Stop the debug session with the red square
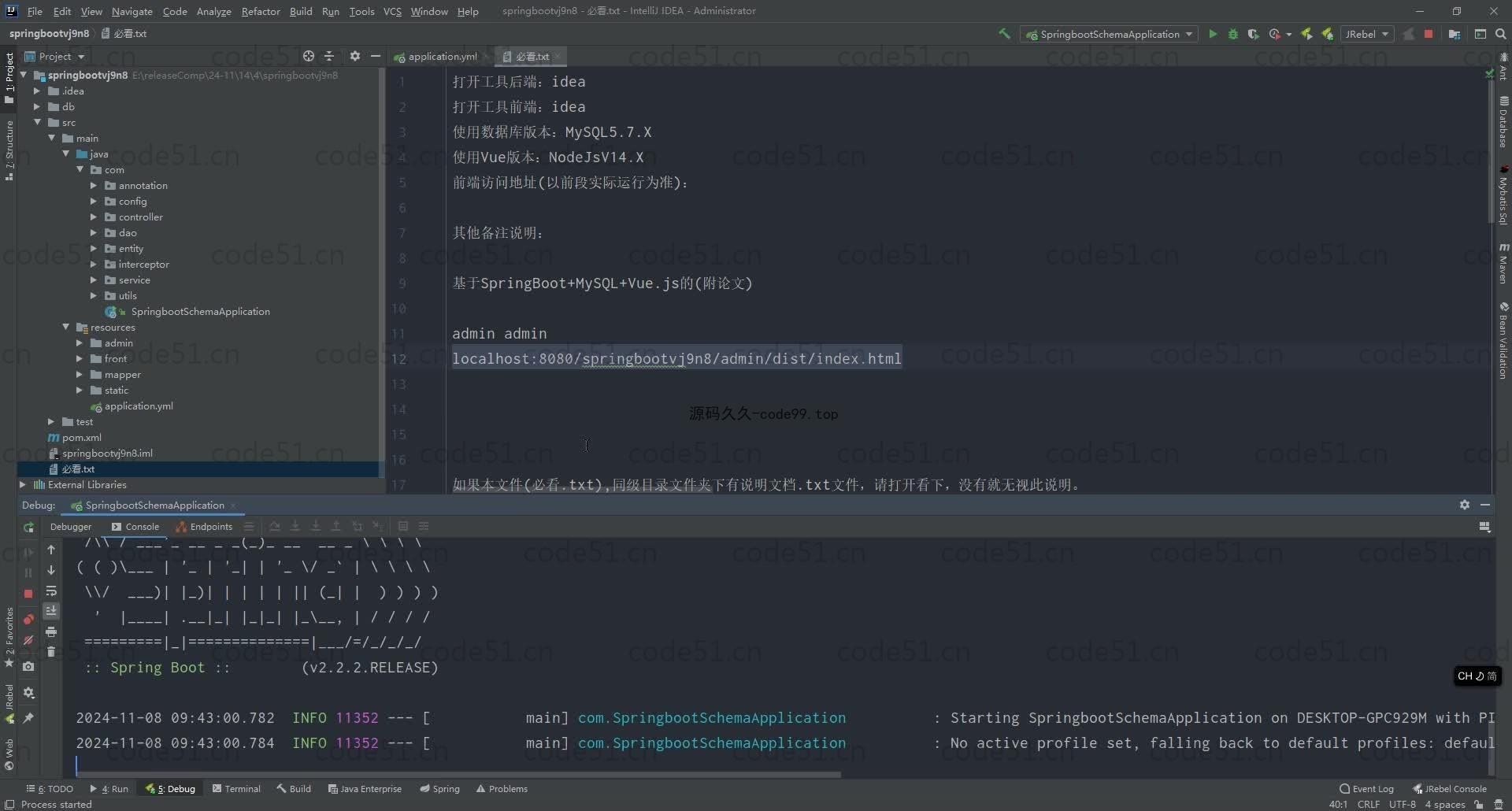Image resolution: width=1512 pixels, height=811 pixels. 28,594
